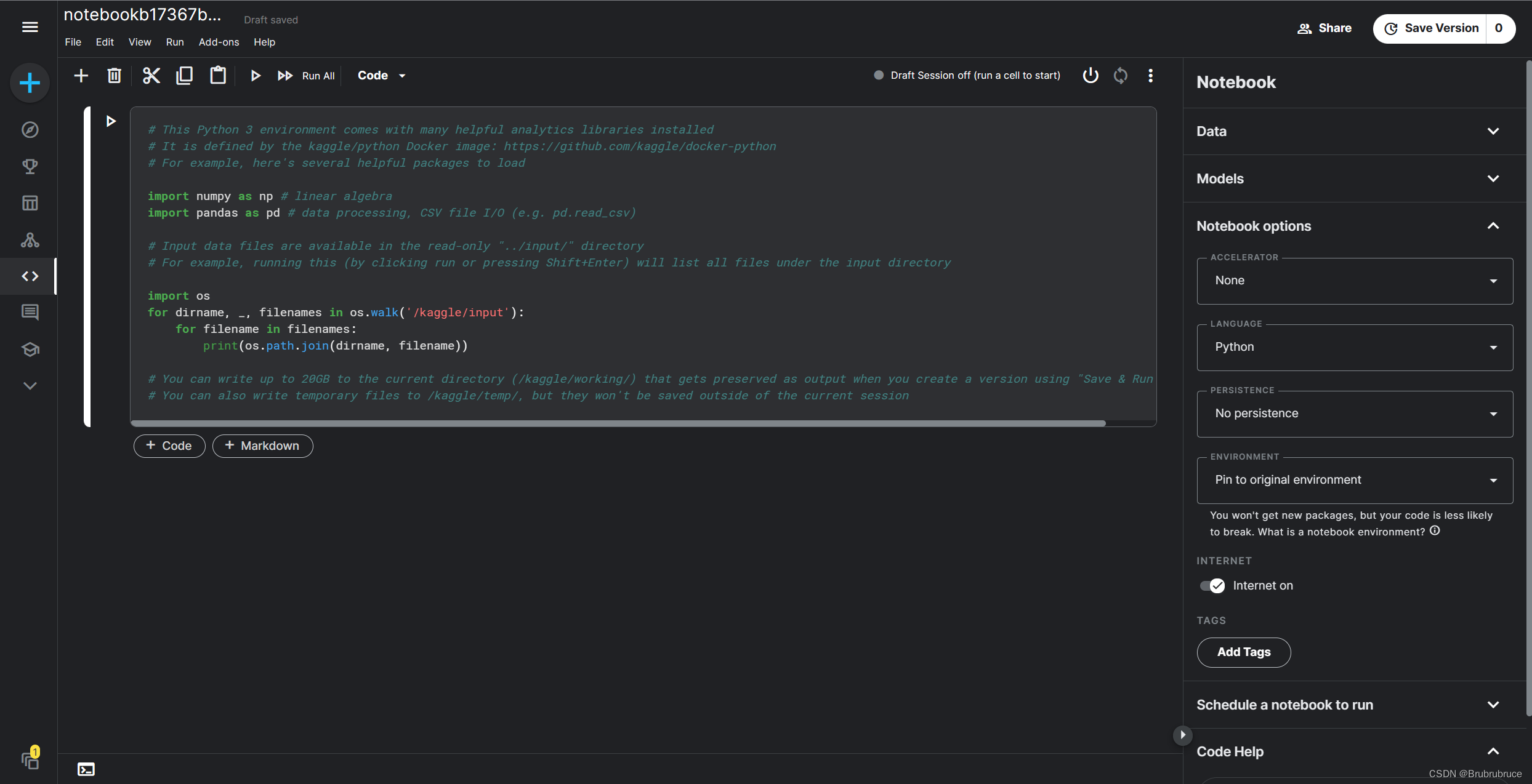This screenshot has height=784, width=1532.
Task: Run the current cell with the play icon
Action: [255, 76]
